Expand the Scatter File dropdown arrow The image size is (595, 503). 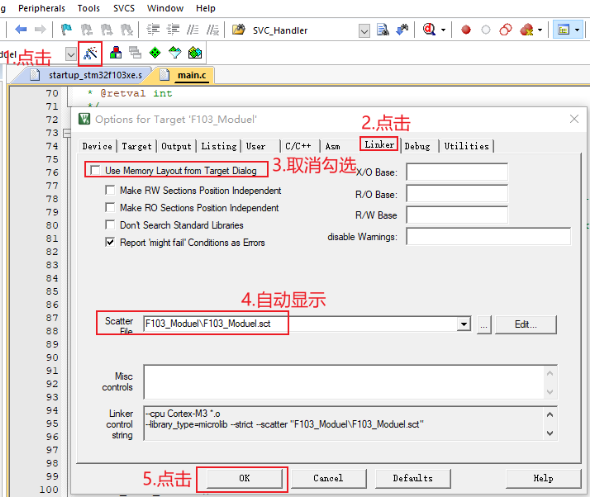click(x=464, y=324)
